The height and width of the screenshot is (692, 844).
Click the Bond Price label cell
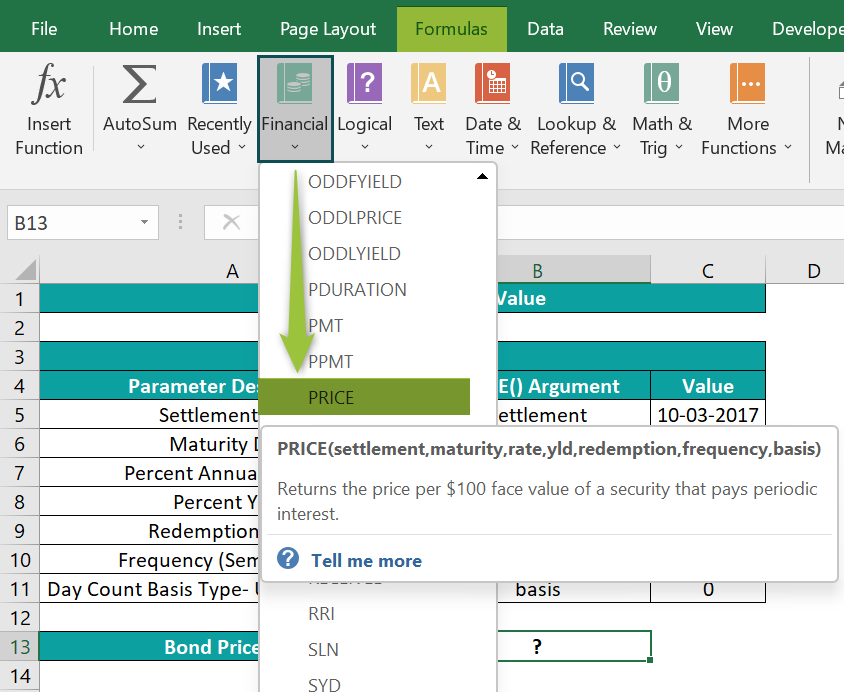pos(149,647)
